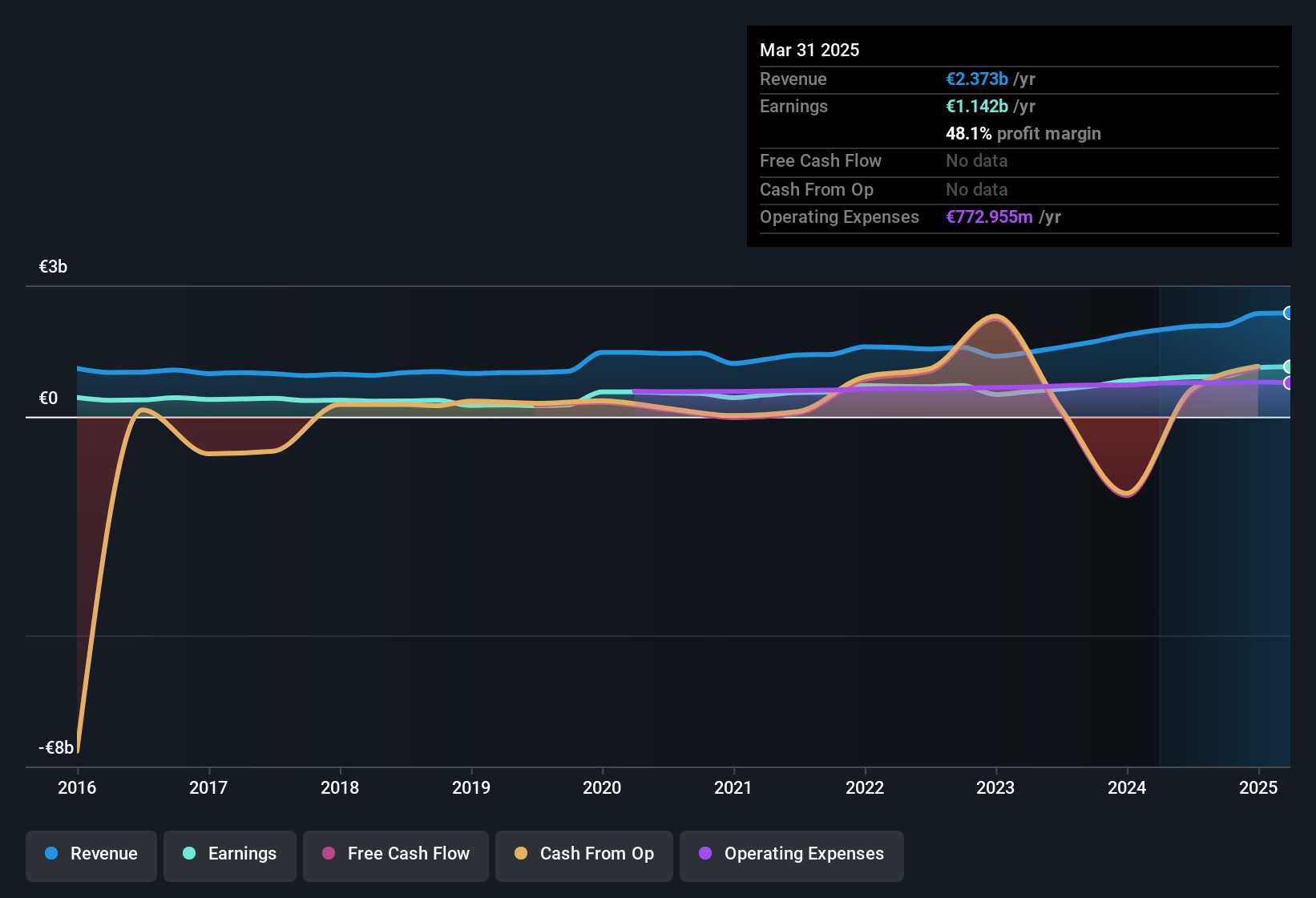This screenshot has height=898, width=1316.
Task: Click the 2023 x-axis label
Action: tap(995, 787)
